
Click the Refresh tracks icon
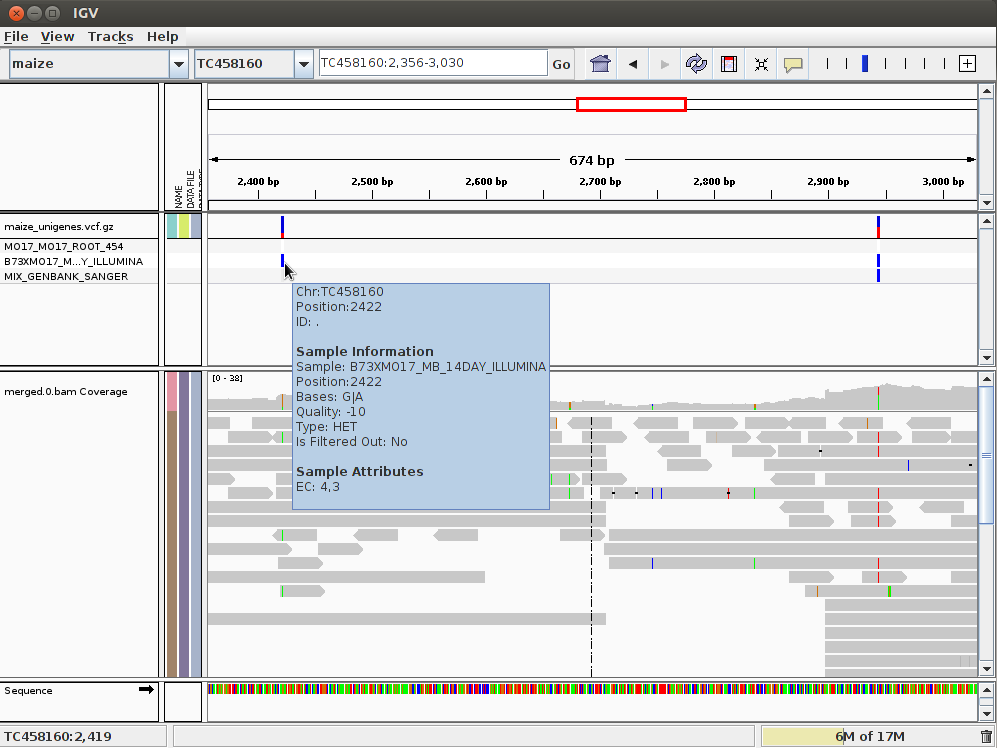point(696,64)
